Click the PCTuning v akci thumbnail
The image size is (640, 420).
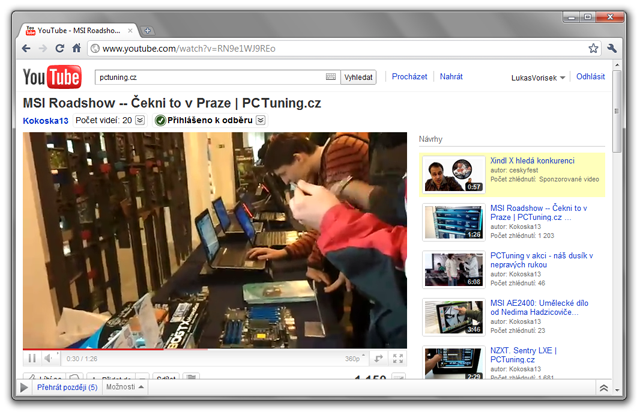click(x=453, y=269)
